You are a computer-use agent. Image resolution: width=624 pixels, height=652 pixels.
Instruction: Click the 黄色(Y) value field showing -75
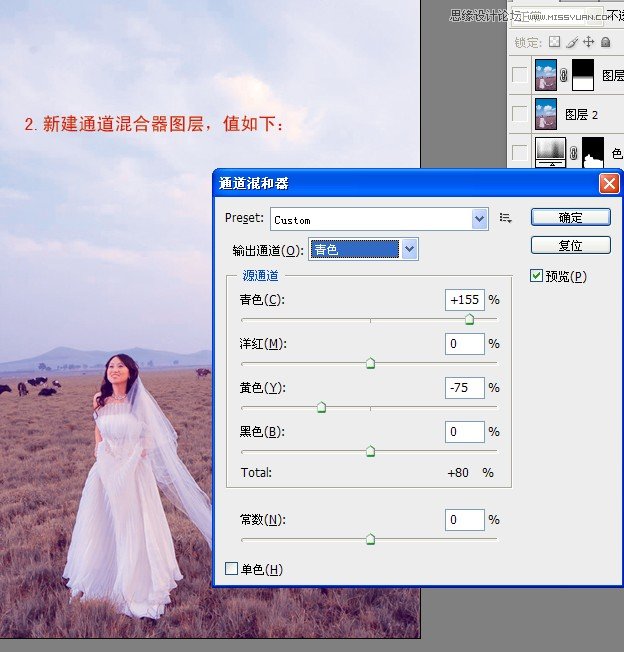465,388
